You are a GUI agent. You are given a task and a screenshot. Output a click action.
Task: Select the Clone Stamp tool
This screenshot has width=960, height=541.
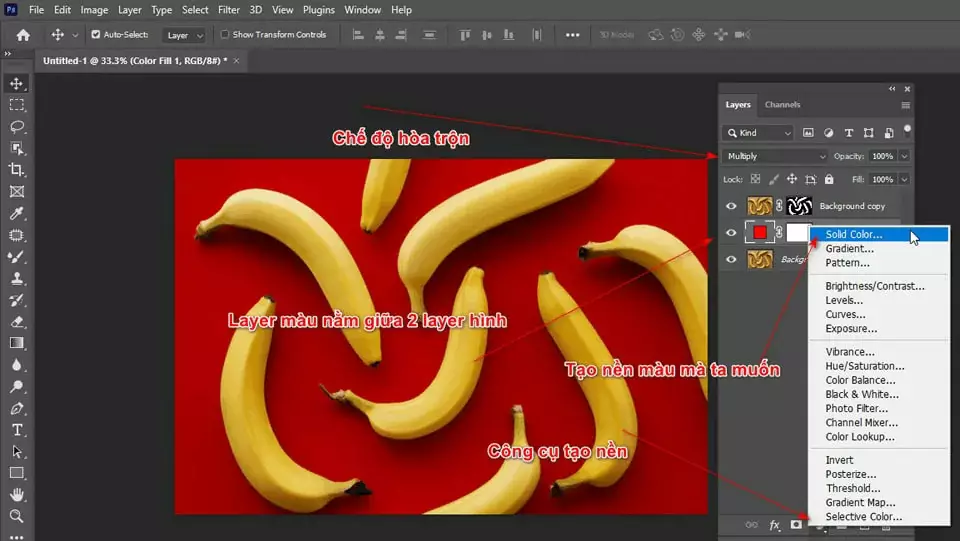(17, 278)
